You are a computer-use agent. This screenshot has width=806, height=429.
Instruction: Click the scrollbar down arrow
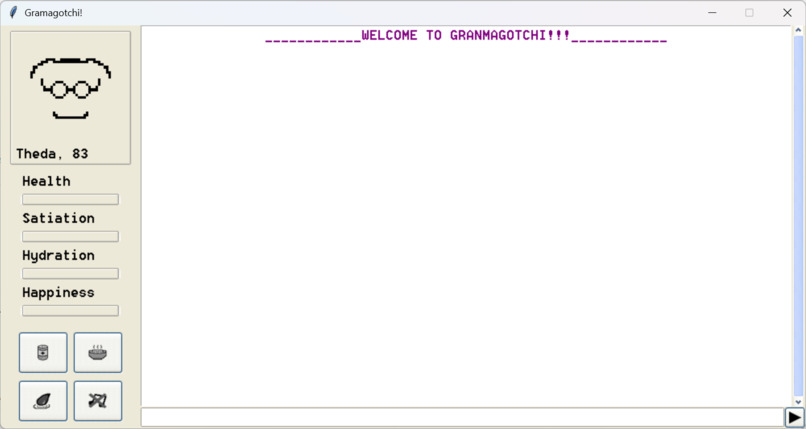click(x=798, y=402)
